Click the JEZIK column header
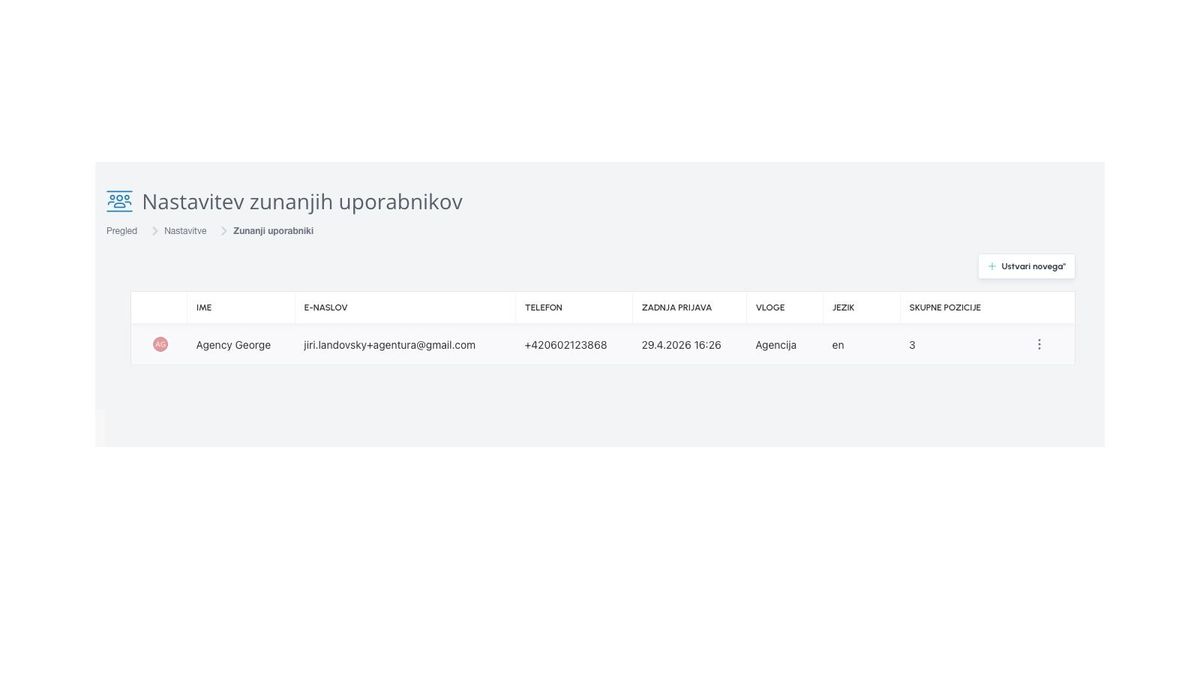 click(x=843, y=308)
